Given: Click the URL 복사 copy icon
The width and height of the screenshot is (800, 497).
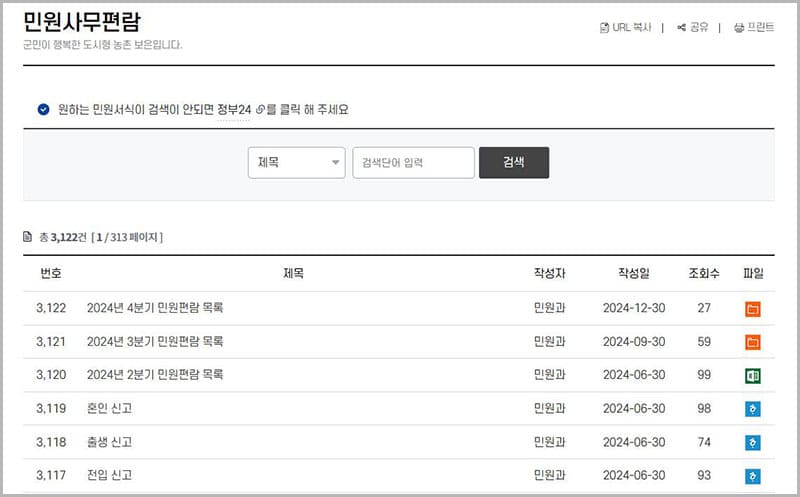Looking at the screenshot, I should (x=603, y=28).
